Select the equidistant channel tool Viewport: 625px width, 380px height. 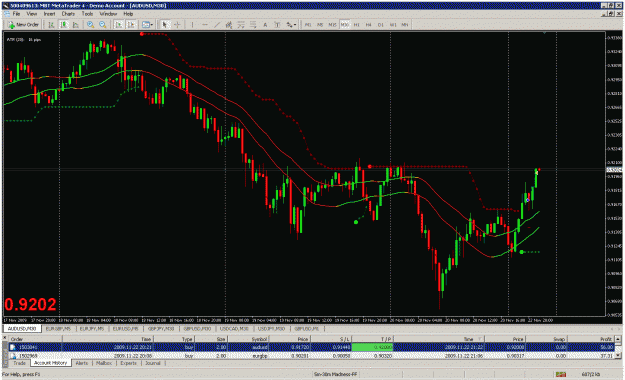pyautogui.click(x=228, y=25)
